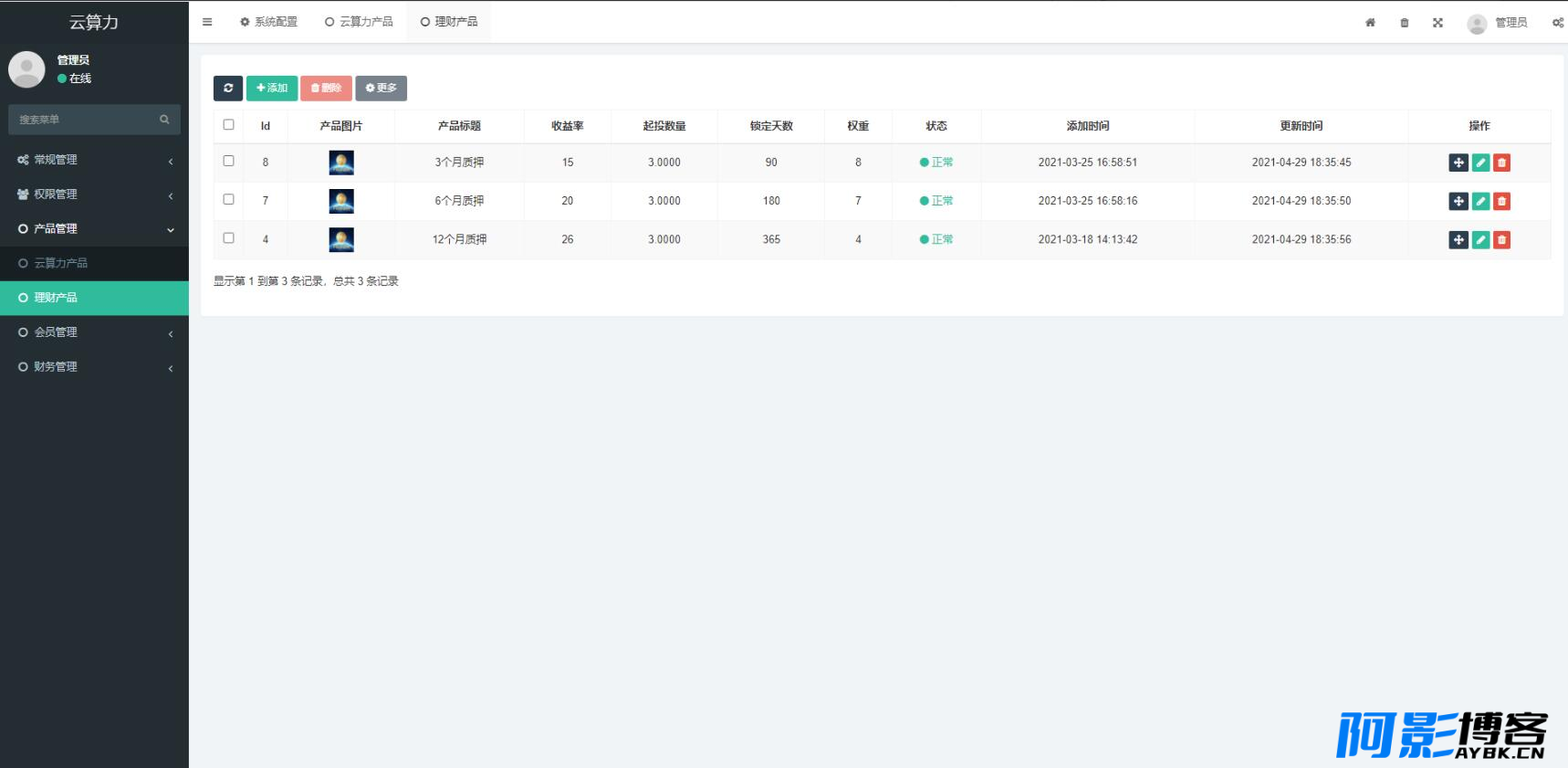This screenshot has height=768, width=1568.
Task: Delete the 3个月质押 row with trash icon
Action: click(1501, 163)
